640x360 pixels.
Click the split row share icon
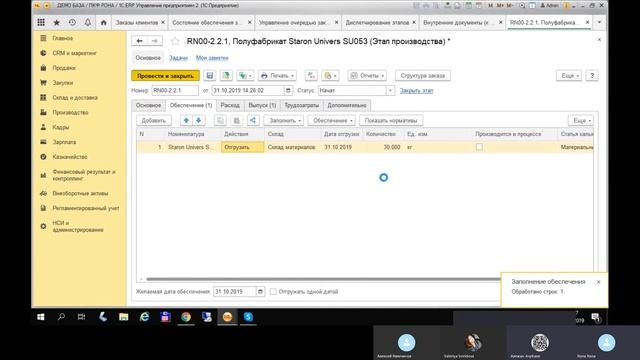click(253, 120)
